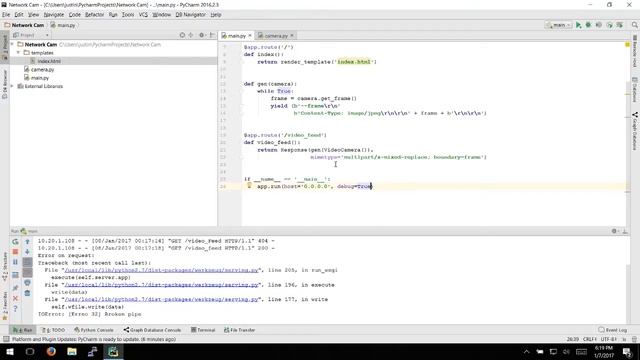Open Search Everywhere magnifier icon
Viewport: 640px width, 360px height.
coord(635,25)
